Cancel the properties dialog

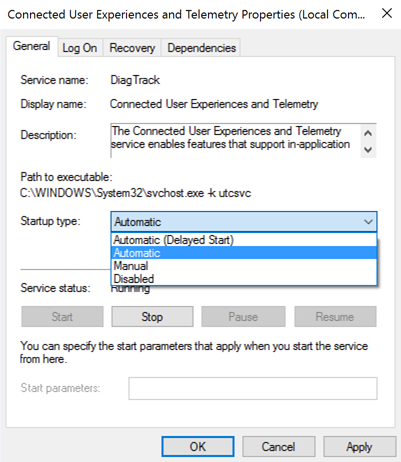pos(279,446)
